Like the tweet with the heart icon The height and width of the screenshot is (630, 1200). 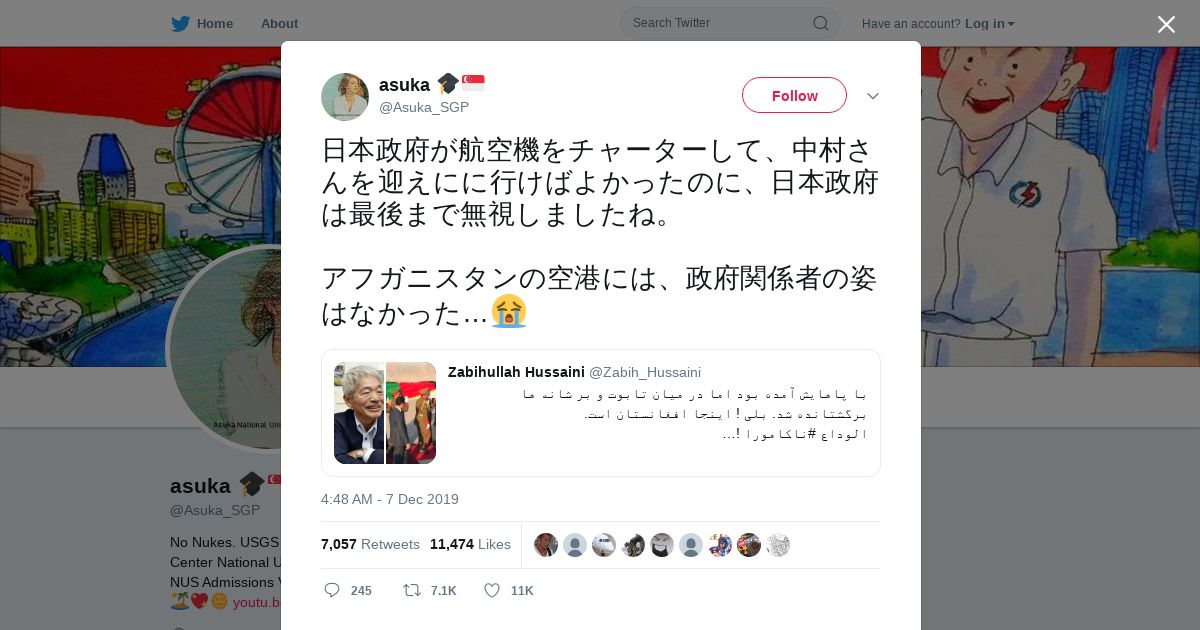coord(492,590)
